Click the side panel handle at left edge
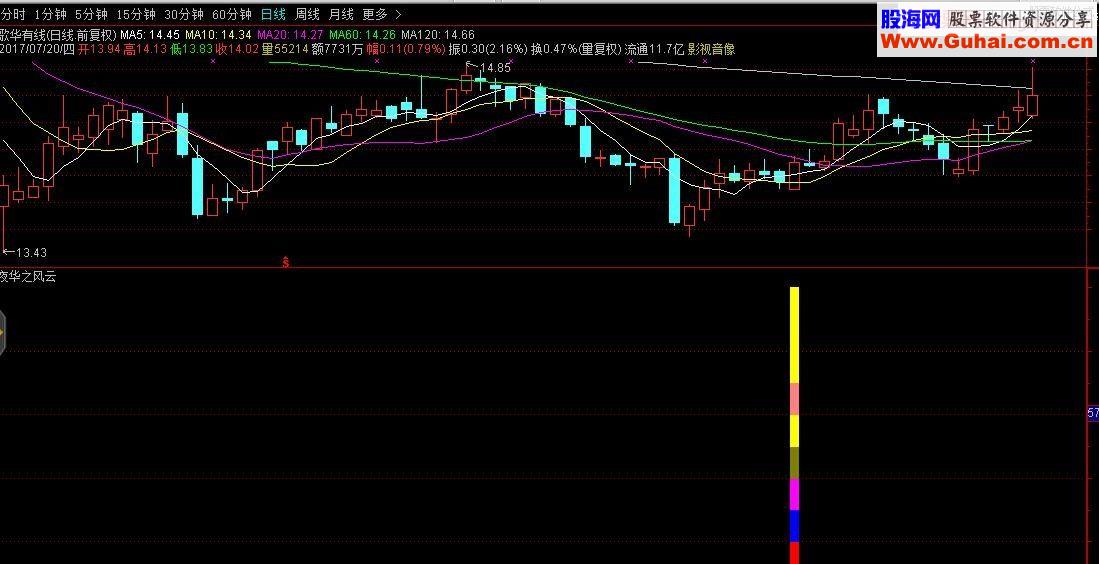Viewport: 1099px width, 564px height. pyautogui.click(x=2, y=331)
